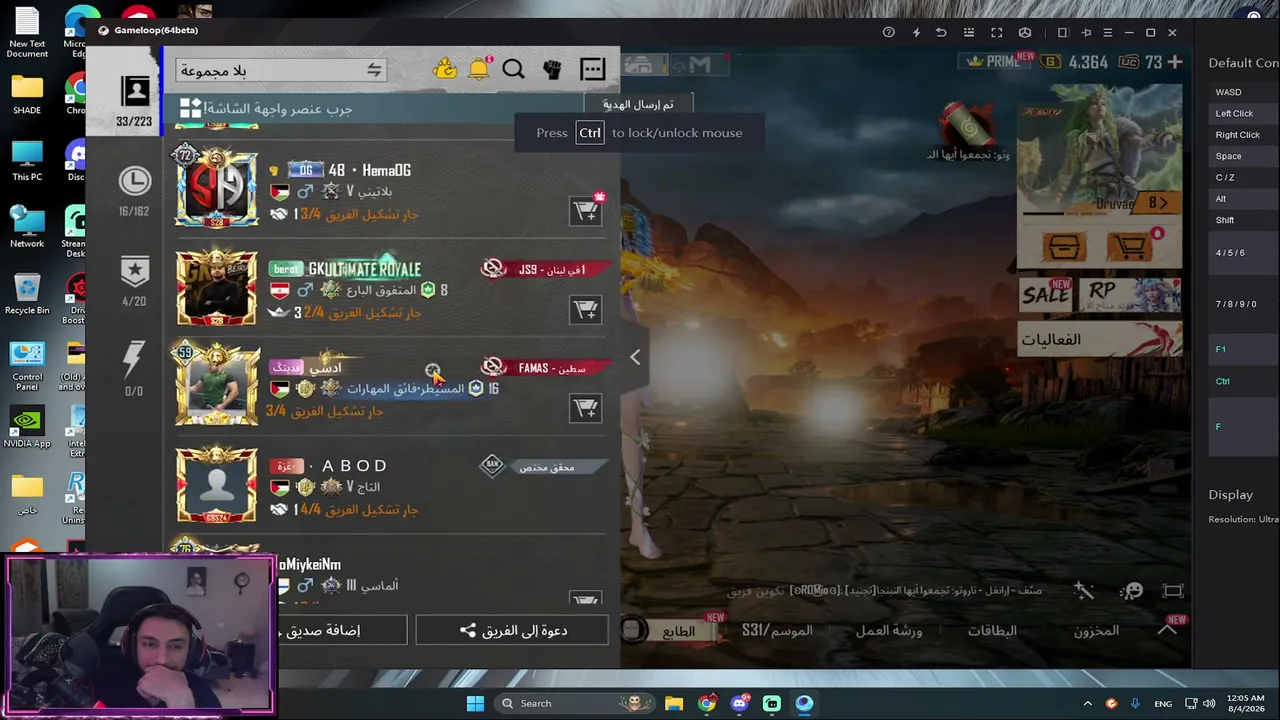Select A B O D player avatar

tap(216, 484)
